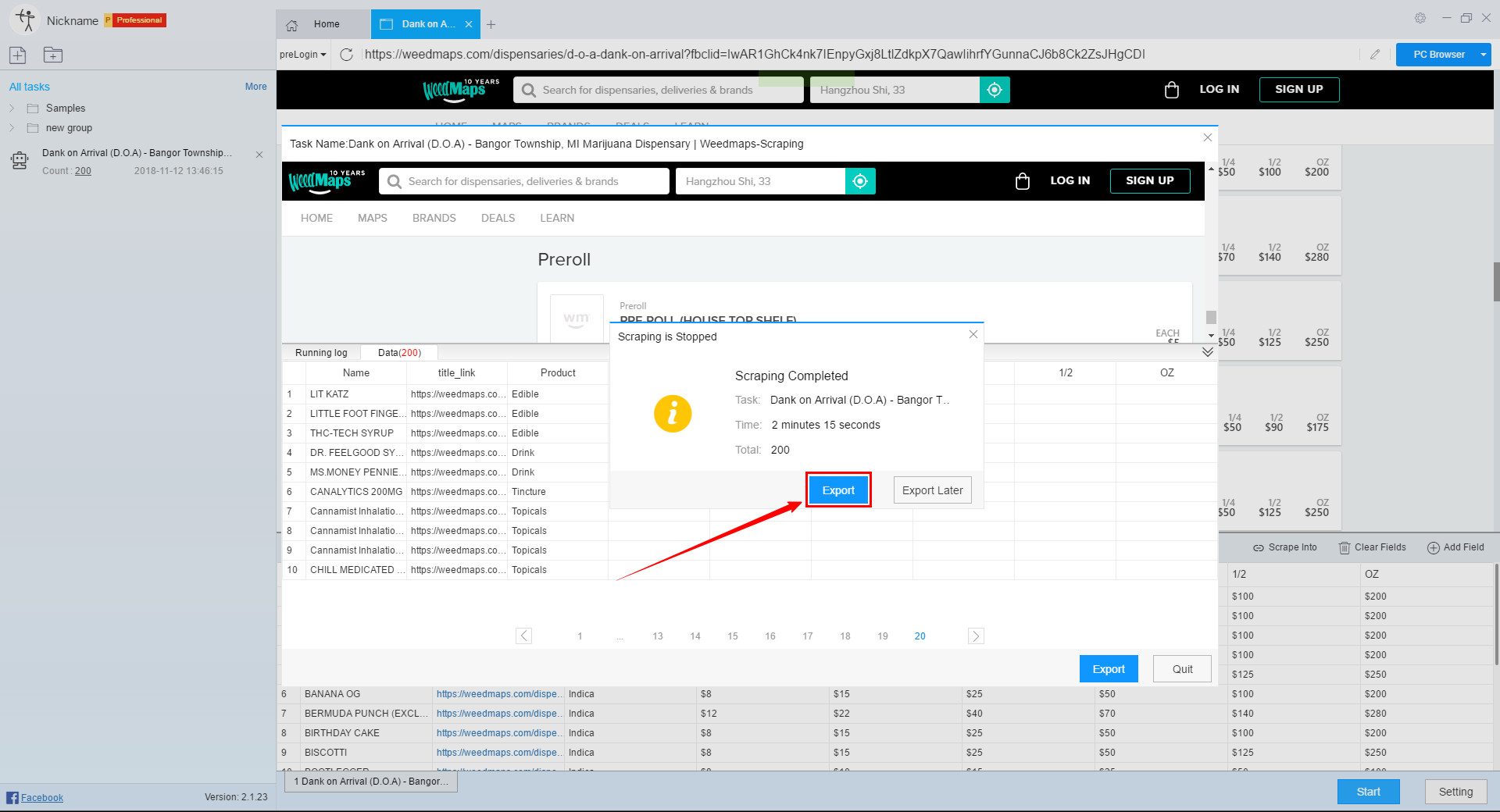Click the All tasks link

point(30,87)
